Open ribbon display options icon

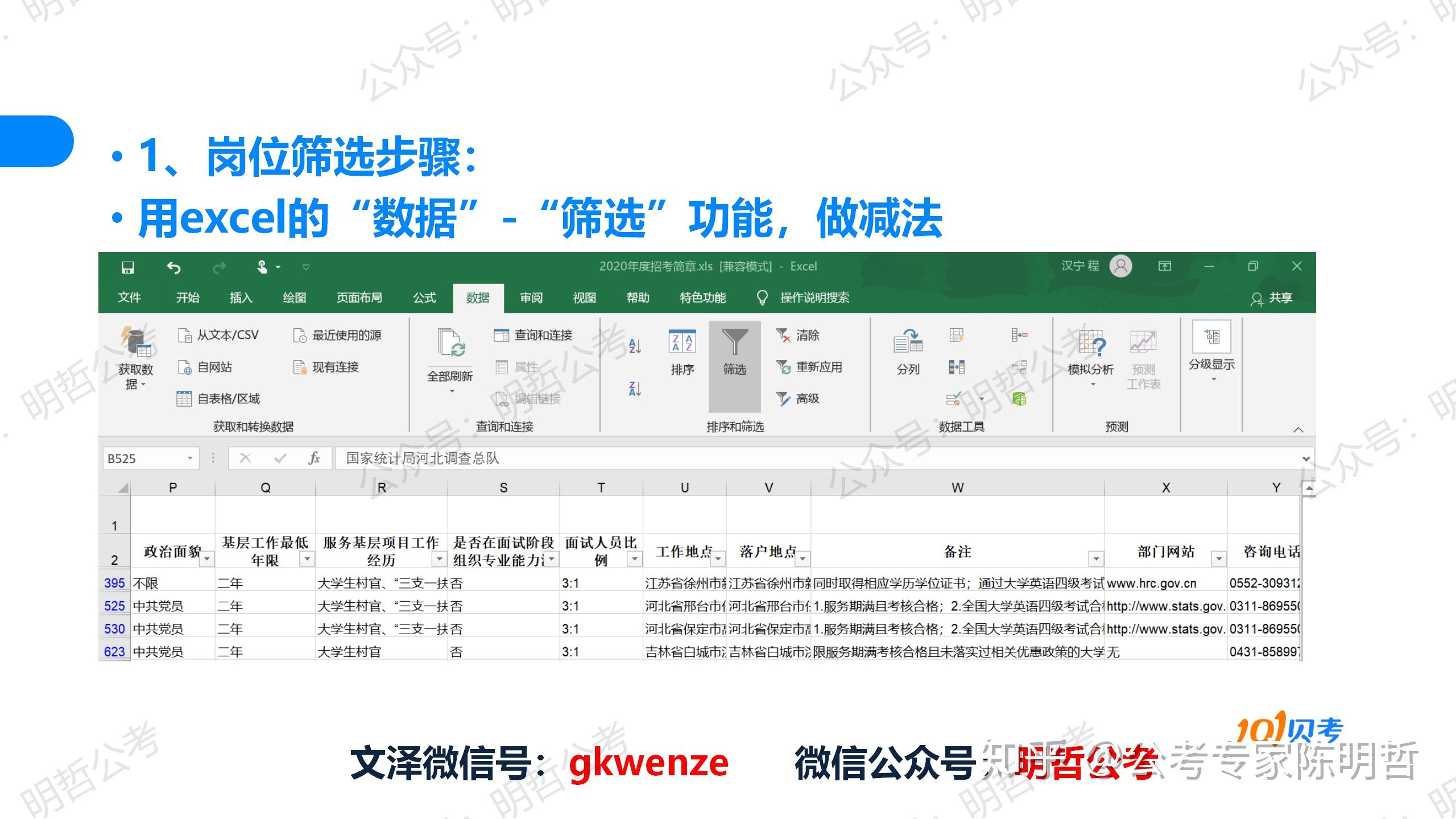(x=1165, y=266)
